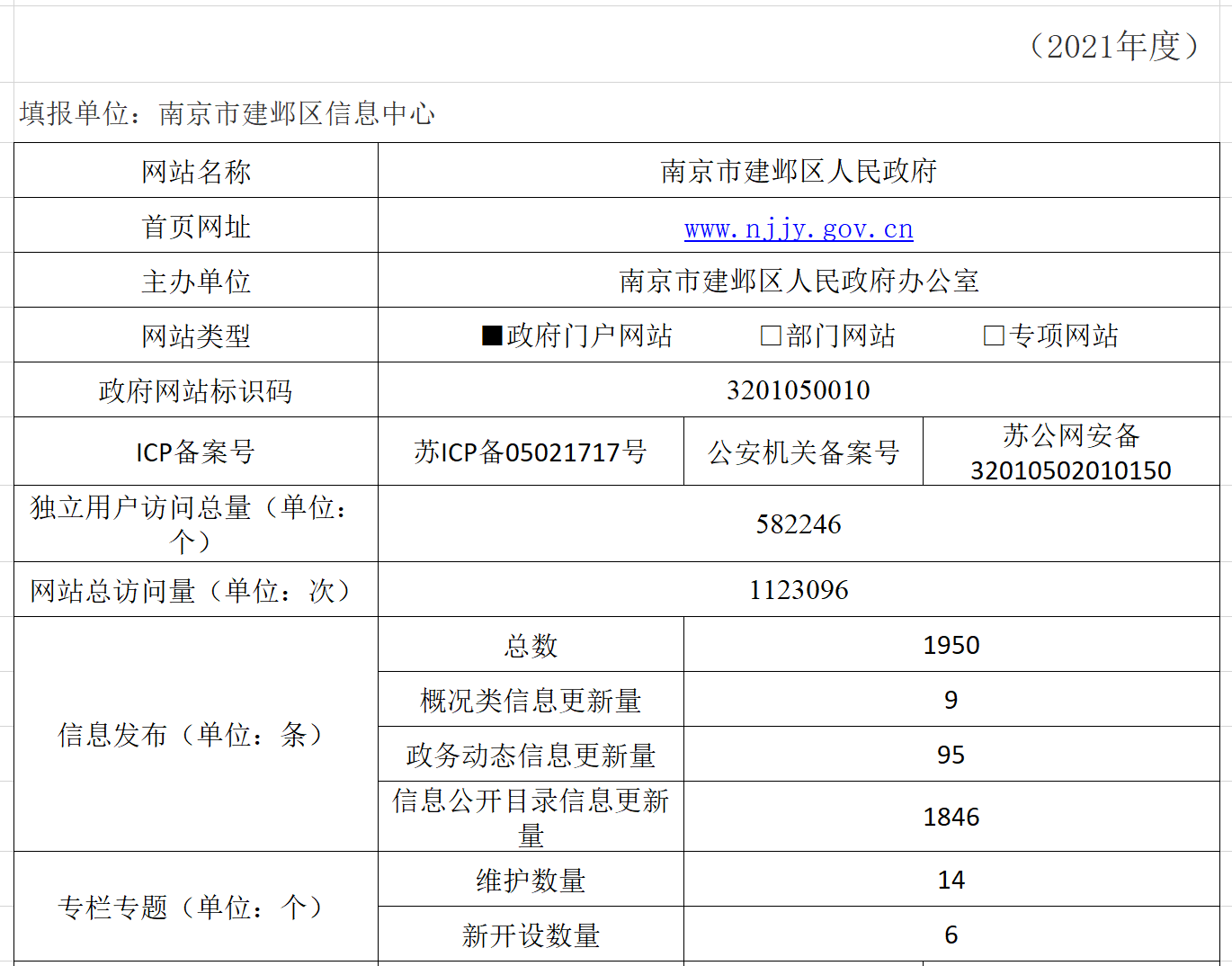Select the 网站名称 label cell
1232x966 pixels.
(x=196, y=171)
